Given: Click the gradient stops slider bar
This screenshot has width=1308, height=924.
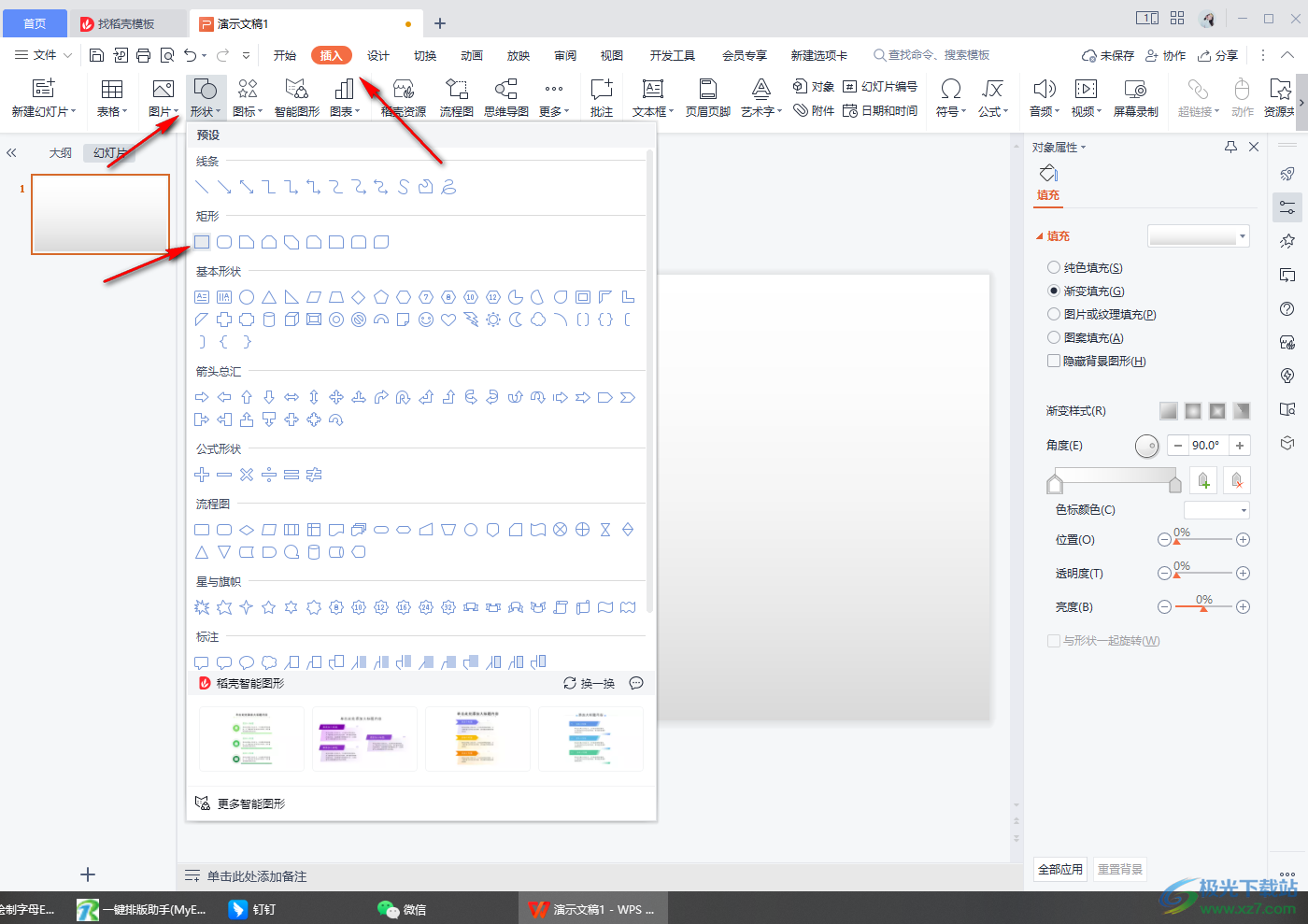Looking at the screenshot, I should point(1115,476).
